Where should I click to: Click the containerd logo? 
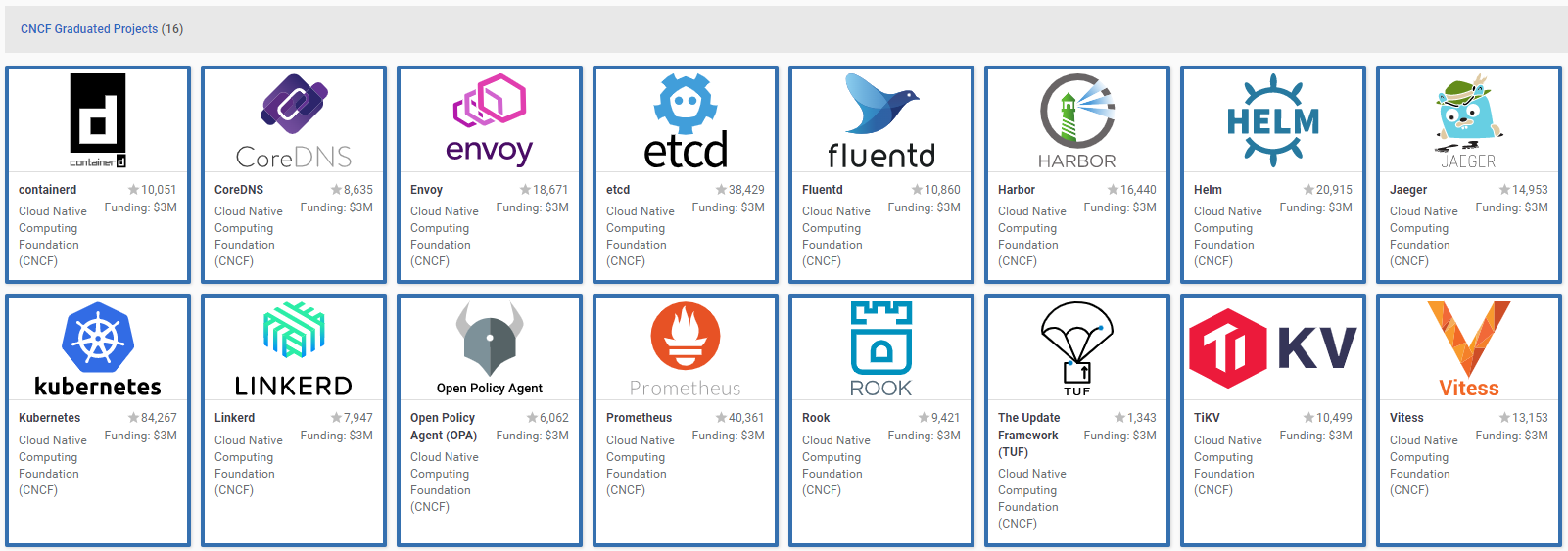point(98,120)
